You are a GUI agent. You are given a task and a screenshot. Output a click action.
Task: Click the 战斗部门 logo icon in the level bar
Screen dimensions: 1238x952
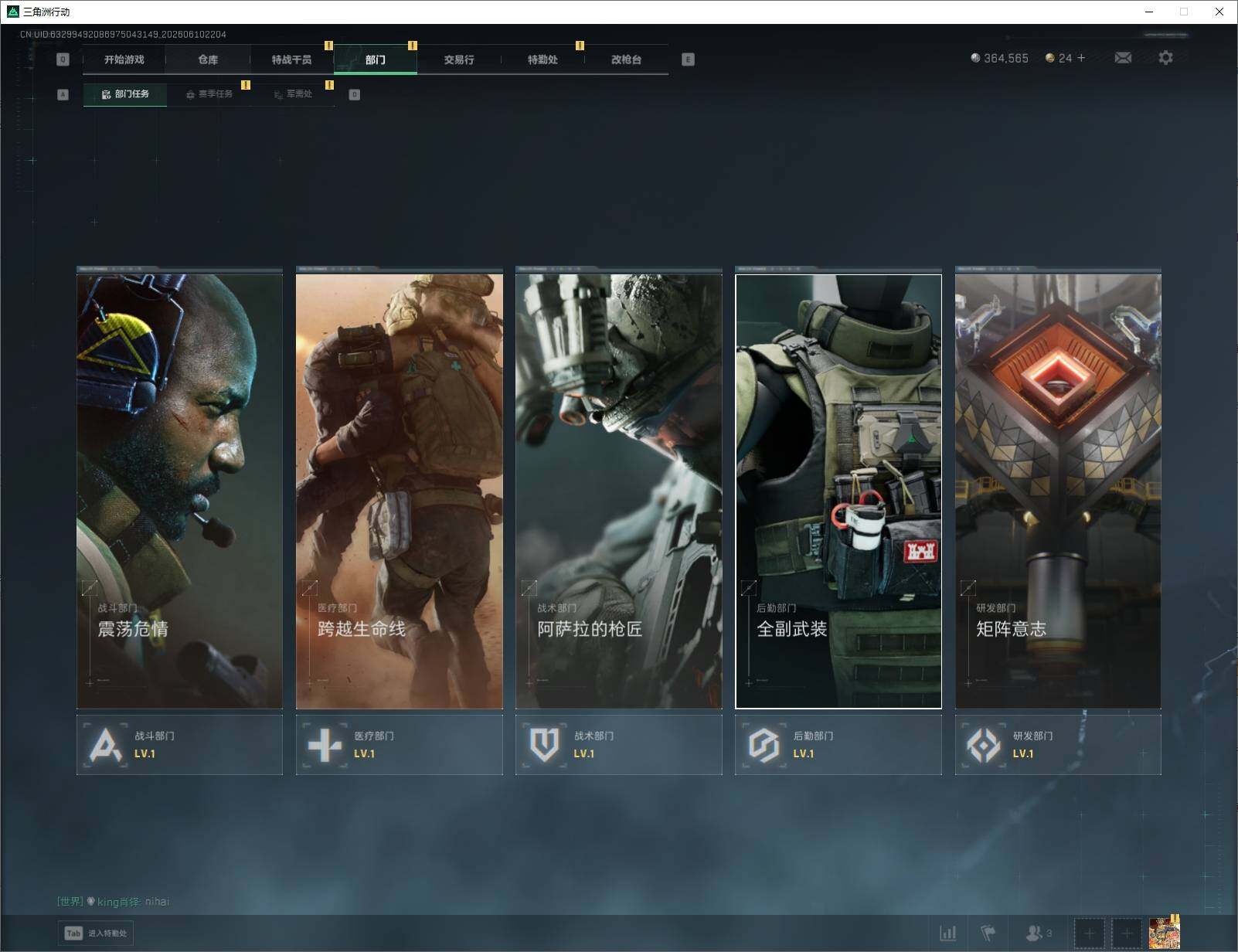106,745
